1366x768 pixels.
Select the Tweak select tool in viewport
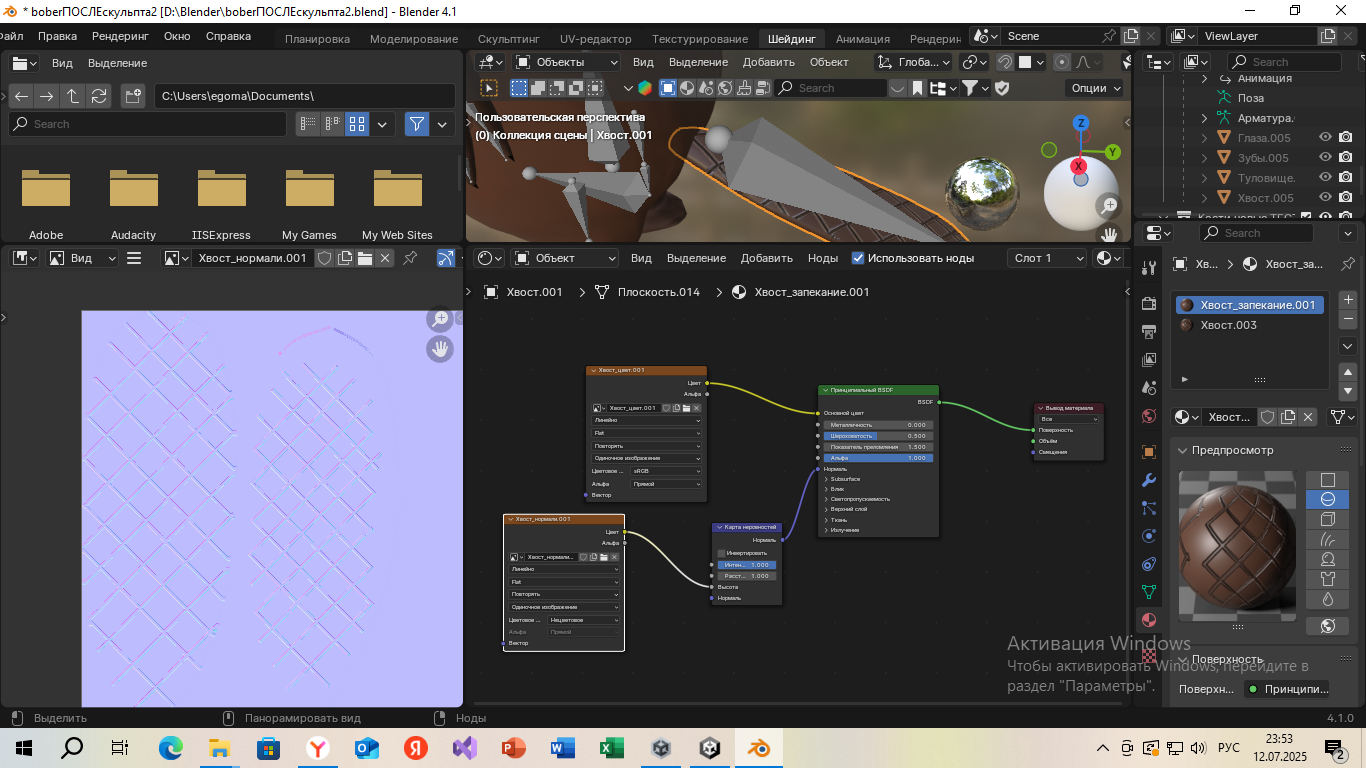point(488,88)
